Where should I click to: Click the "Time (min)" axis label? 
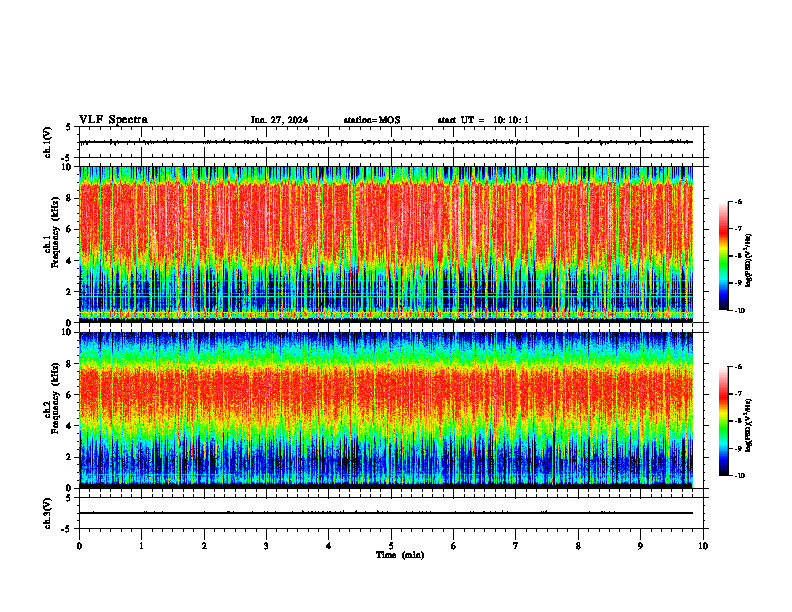click(400, 555)
